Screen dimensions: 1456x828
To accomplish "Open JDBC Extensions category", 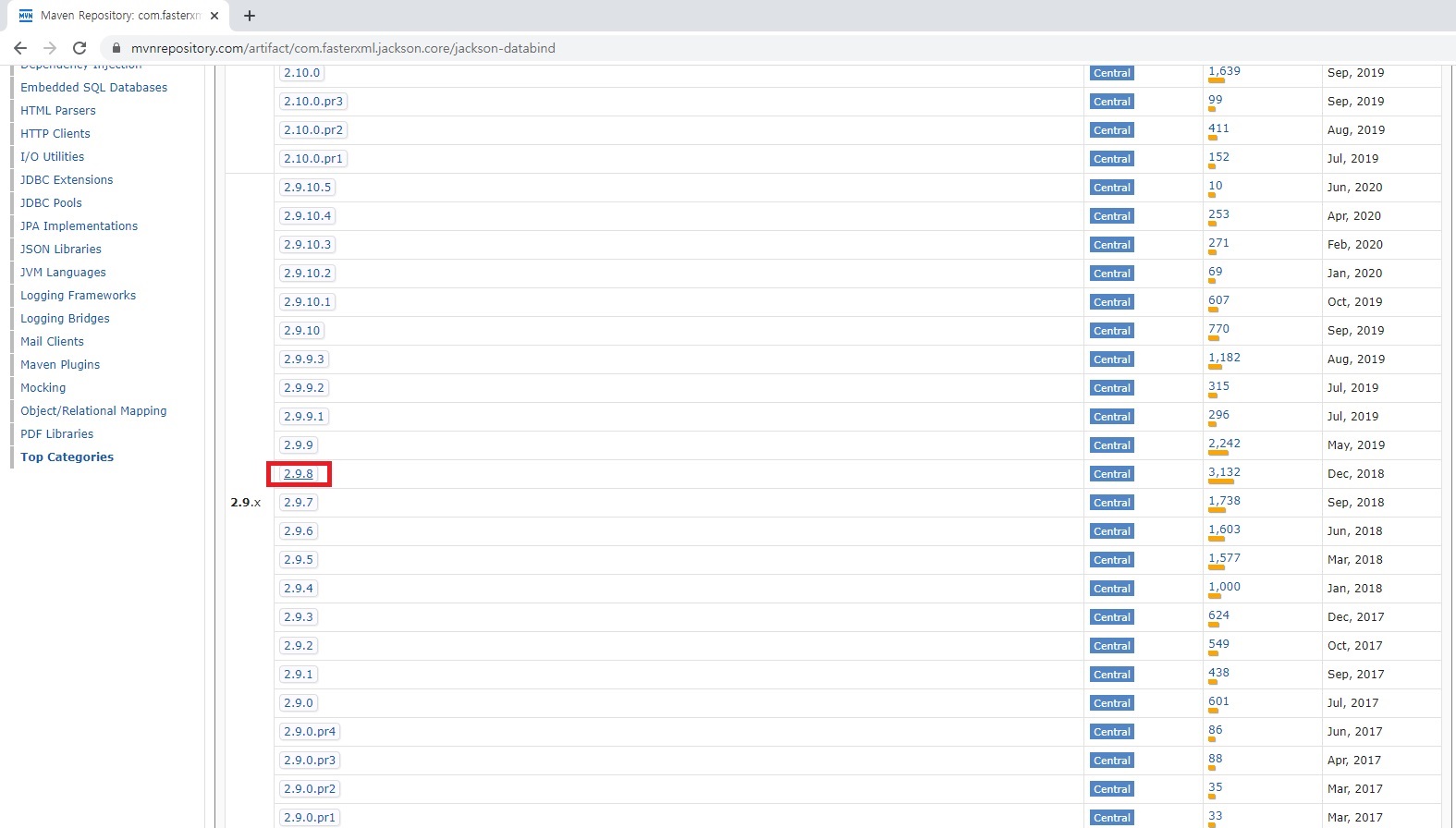I will 67,180.
